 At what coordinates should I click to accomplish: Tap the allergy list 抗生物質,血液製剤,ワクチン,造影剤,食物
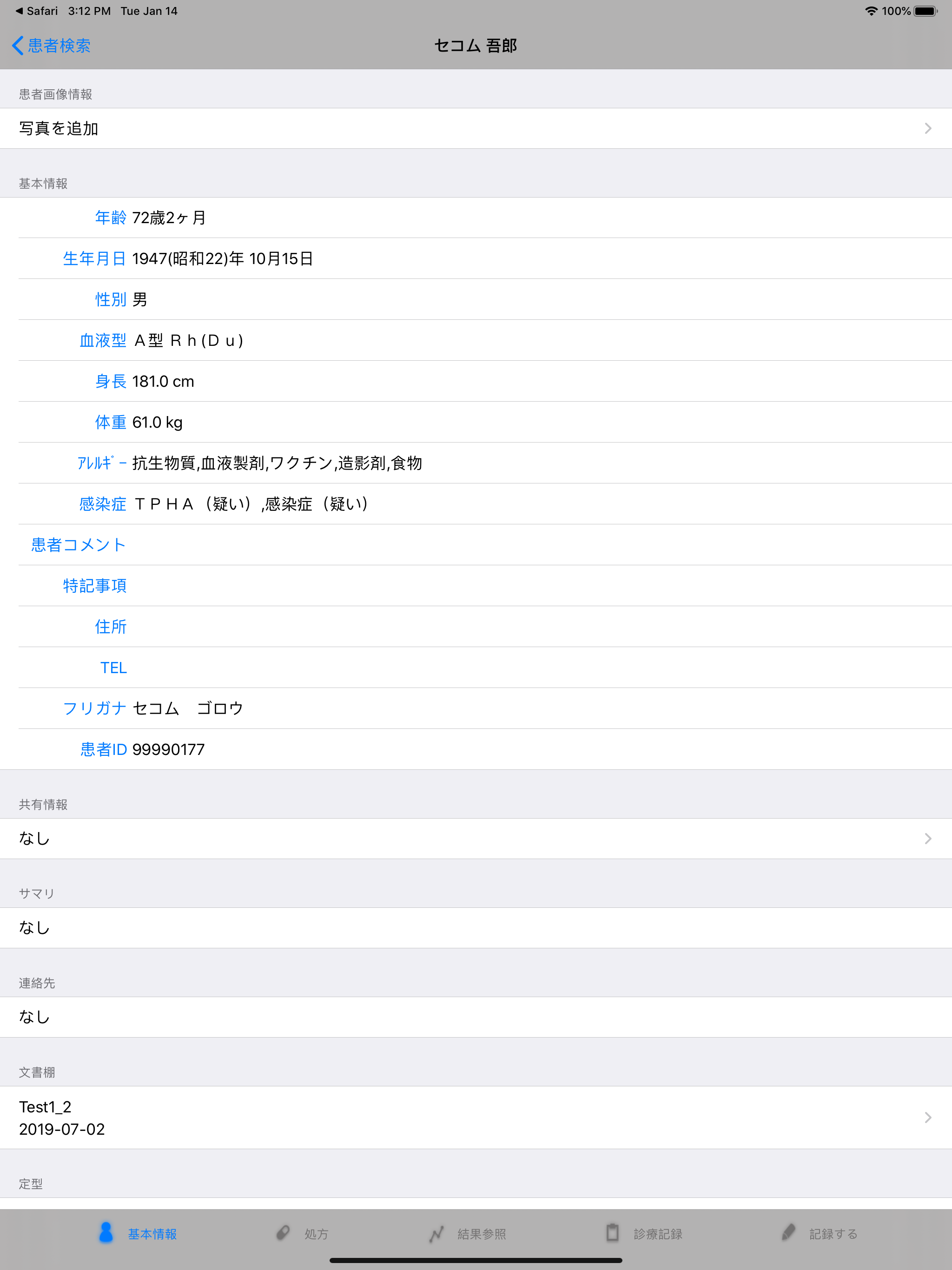click(278, 463)
